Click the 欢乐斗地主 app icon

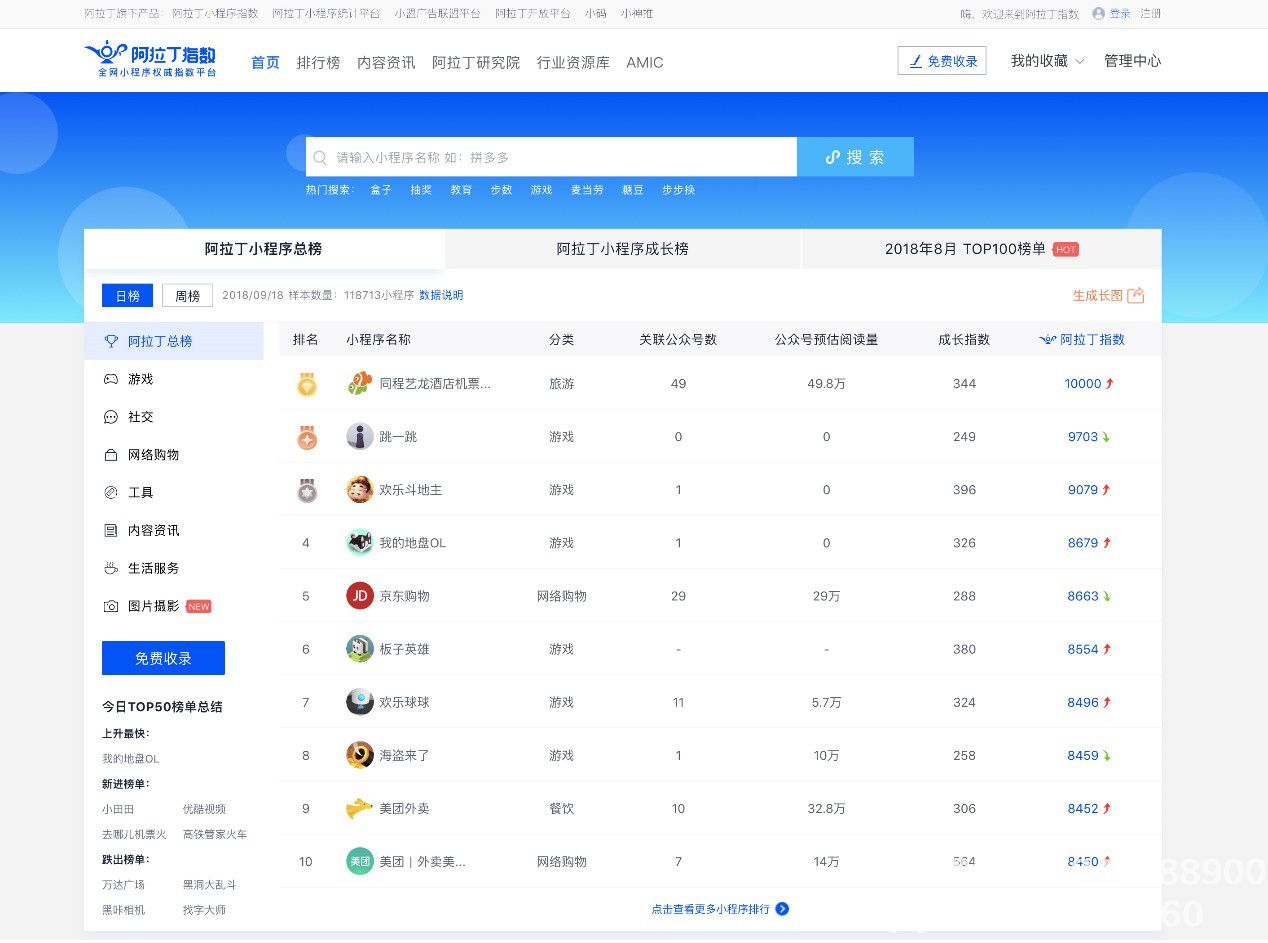click(360, 490)
